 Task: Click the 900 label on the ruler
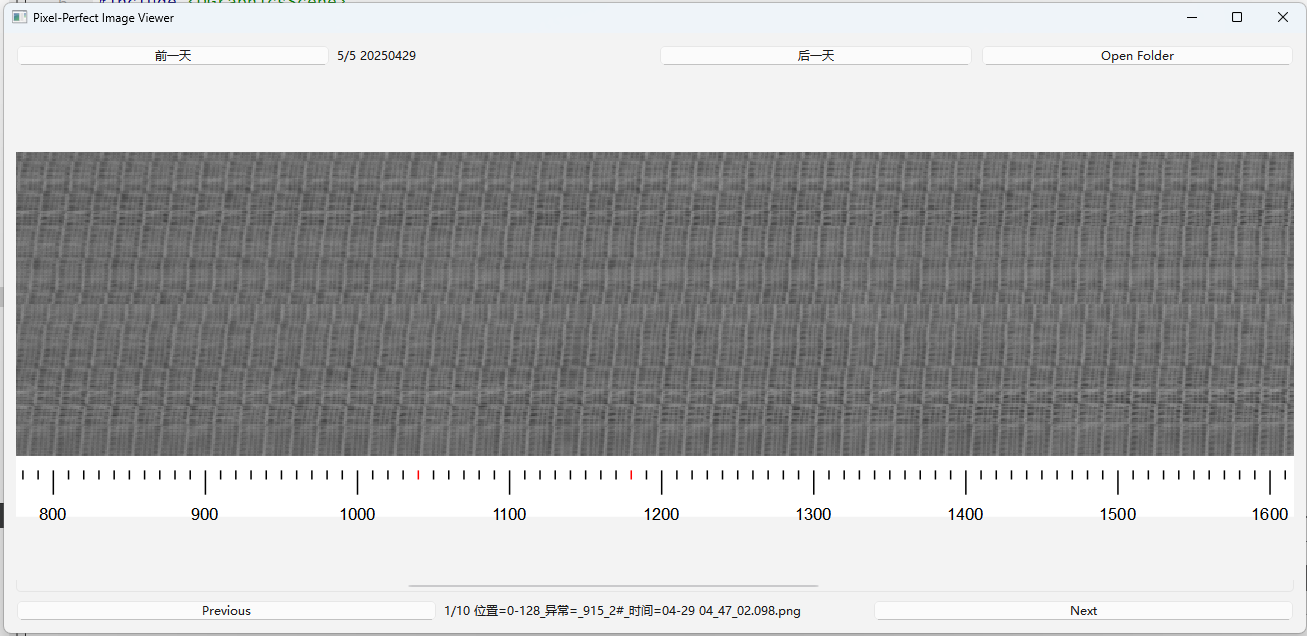pyautogui.click(x=205, y=514)
